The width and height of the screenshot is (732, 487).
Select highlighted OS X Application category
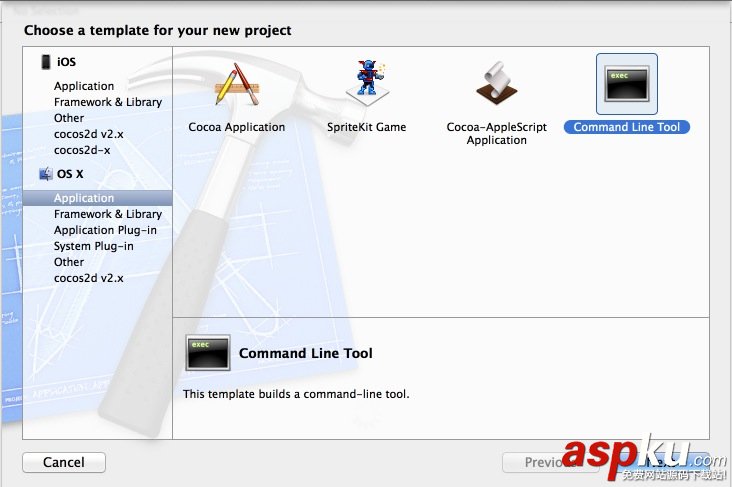pyautogui.click(x=98, y=198)
